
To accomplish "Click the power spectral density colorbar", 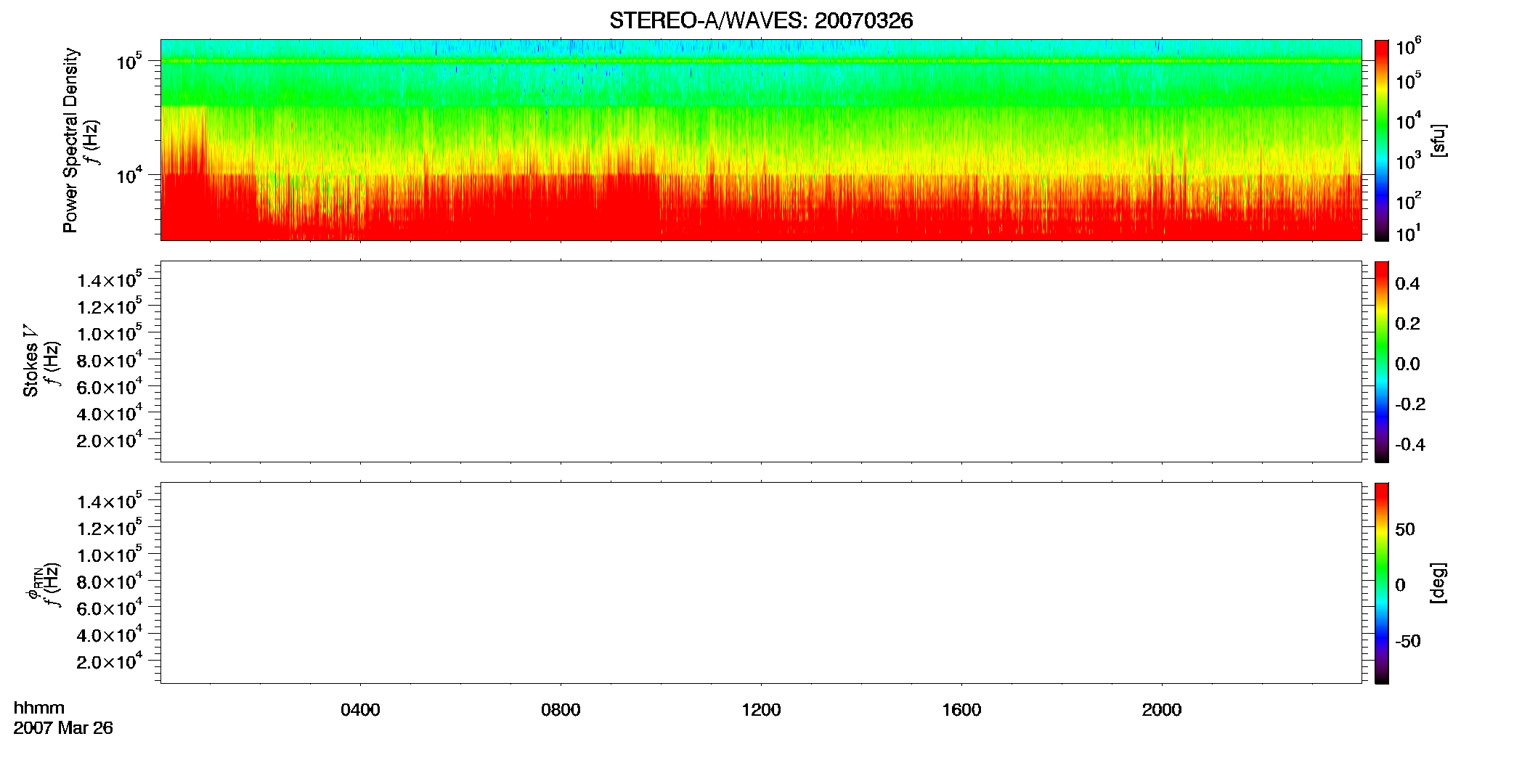I will coord(1382,140).
